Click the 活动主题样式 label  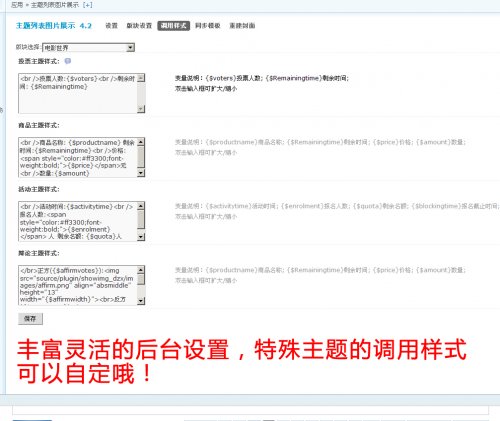click(39, 189)
